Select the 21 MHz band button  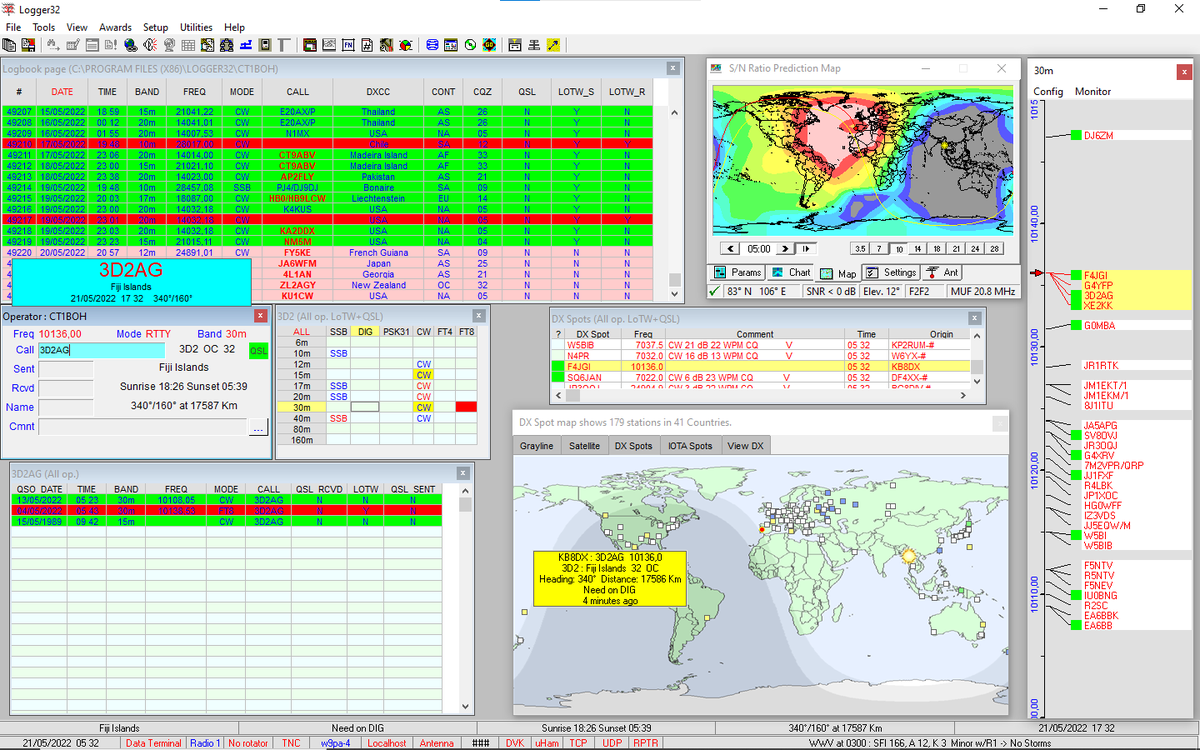[956, 248]
